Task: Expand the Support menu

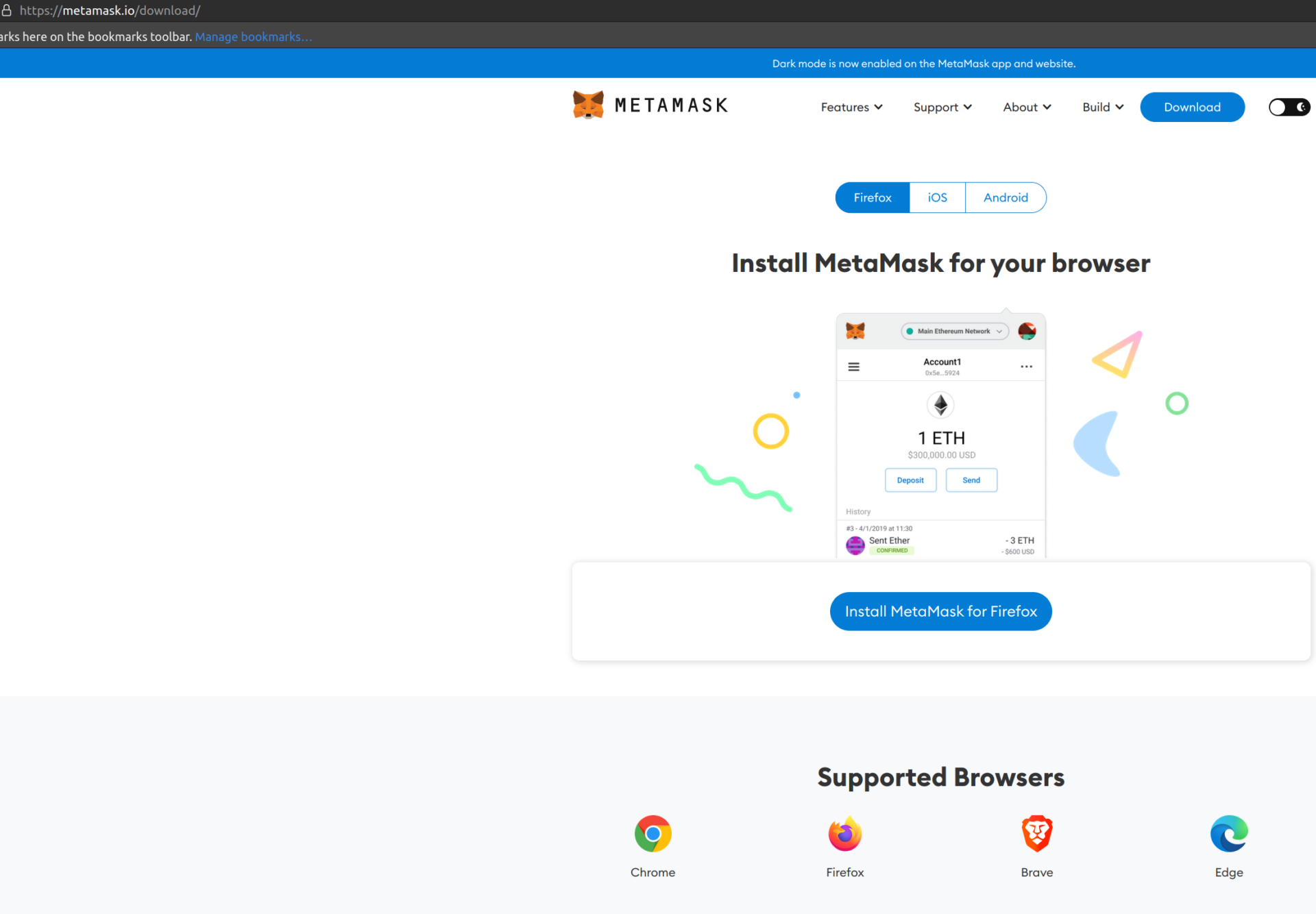Action: [x=942, y=107]
